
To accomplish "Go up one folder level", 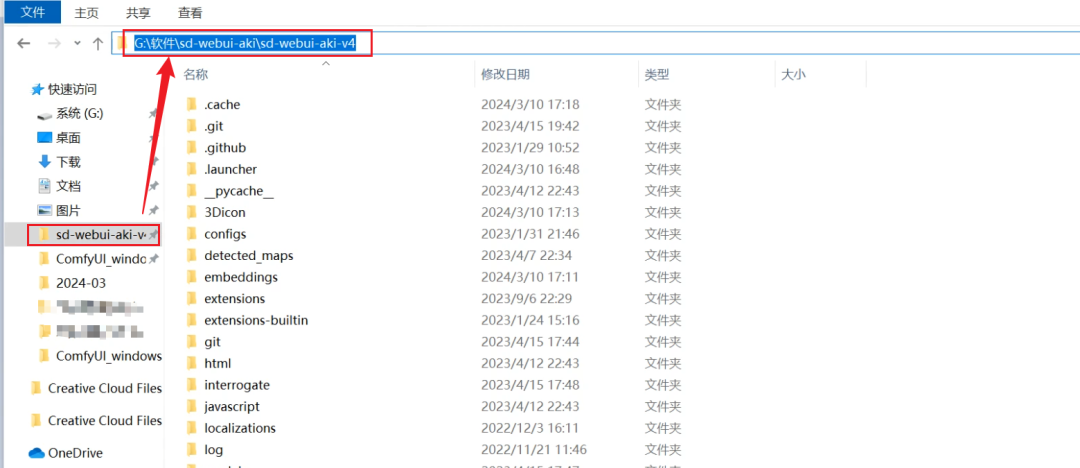I will (x=98, y=43).
